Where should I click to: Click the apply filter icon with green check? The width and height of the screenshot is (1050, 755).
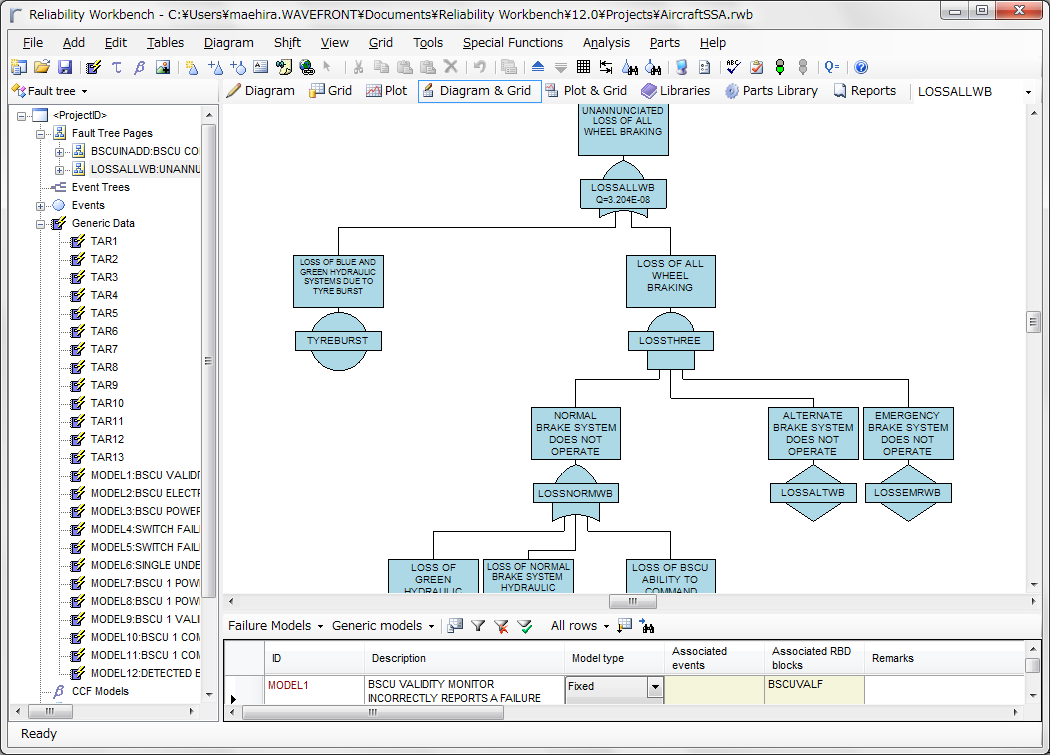(x=525, y=626)
